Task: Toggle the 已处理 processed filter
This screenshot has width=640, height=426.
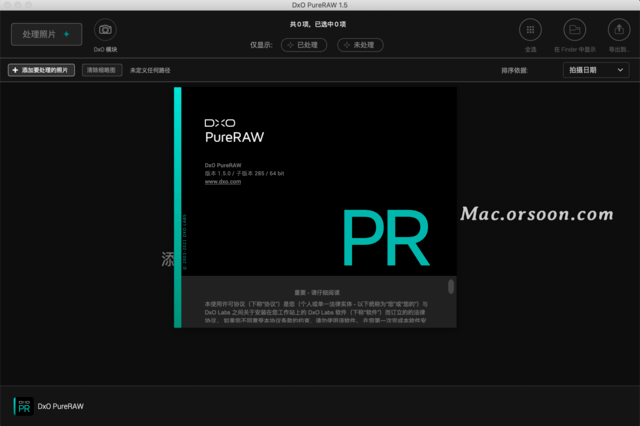Action: point(304,45)
